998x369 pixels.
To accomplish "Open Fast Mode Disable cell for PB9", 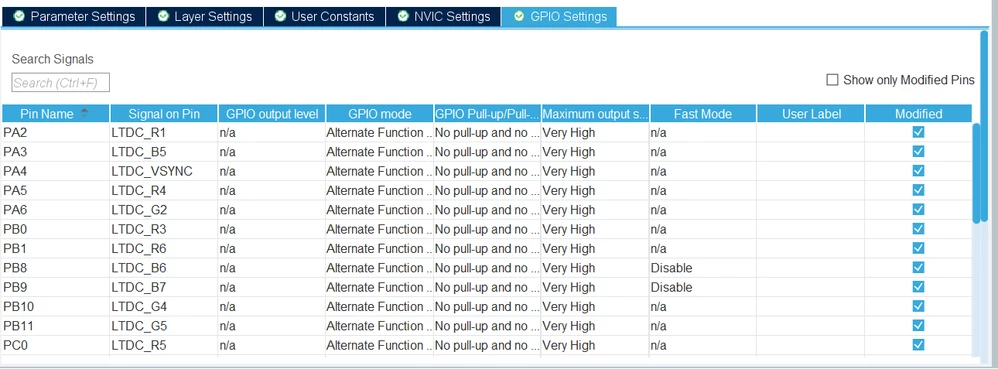I will (703, 287).
